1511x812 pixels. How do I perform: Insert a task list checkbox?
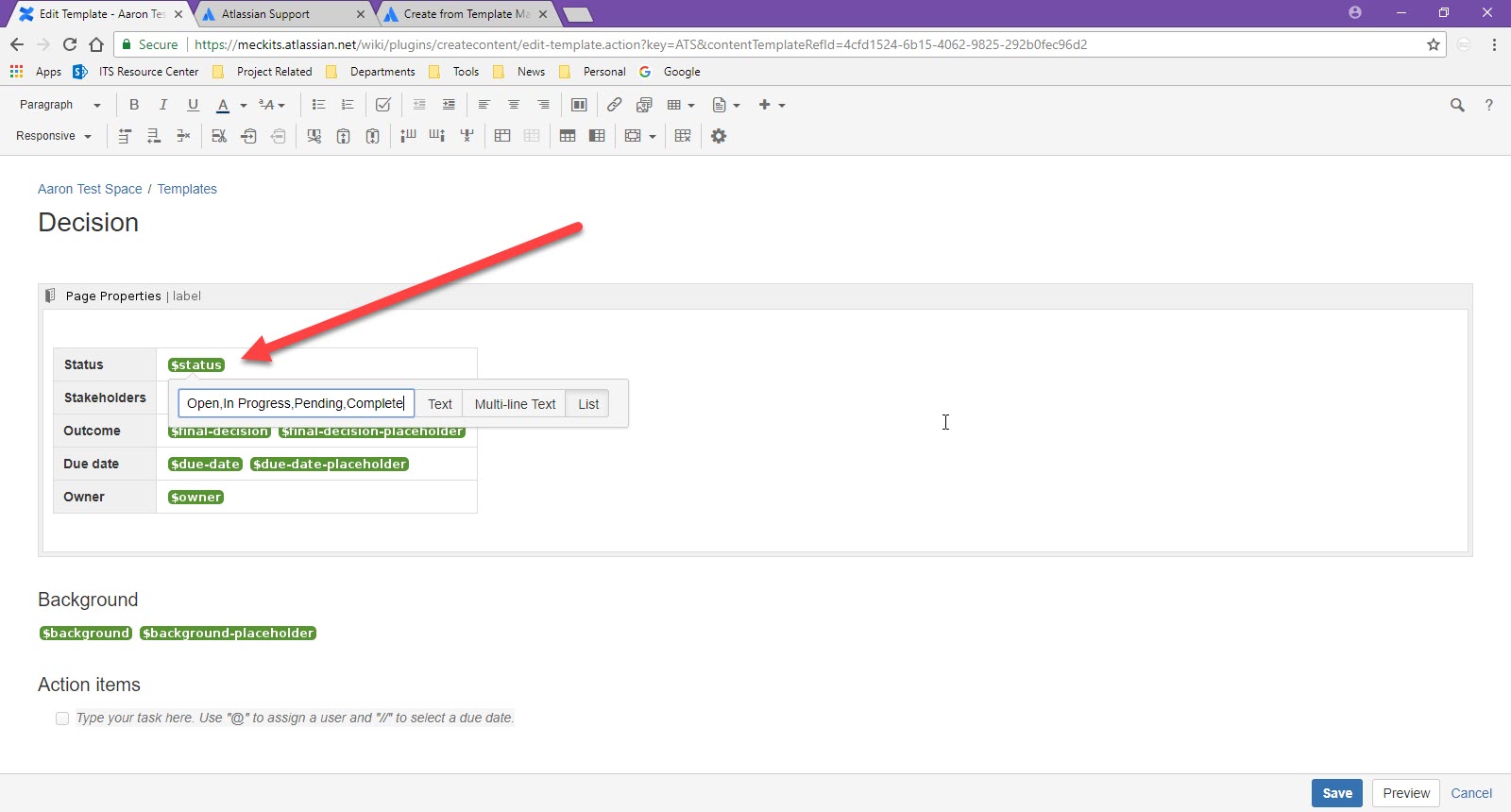tap(382, 105)
